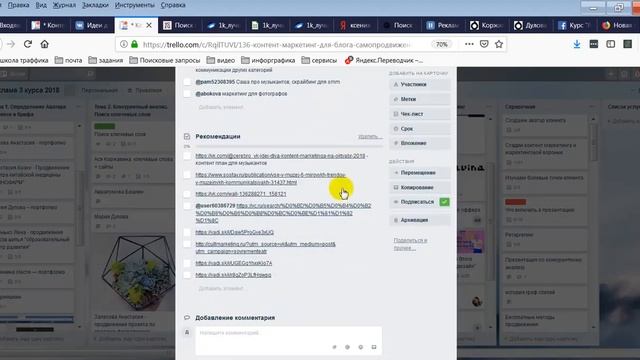Open the Закладки menu

point(95,5)
